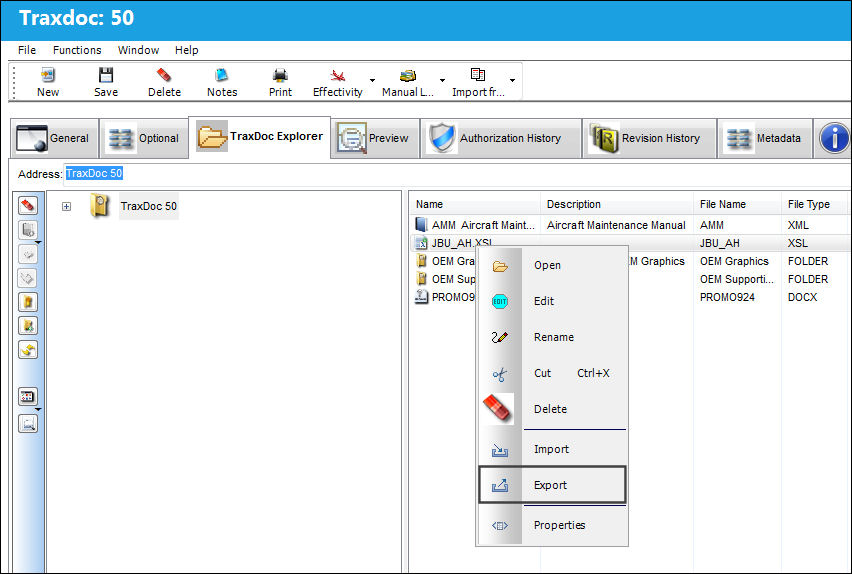
Task: Click the XSL file type cell
Action: [798, 243]
